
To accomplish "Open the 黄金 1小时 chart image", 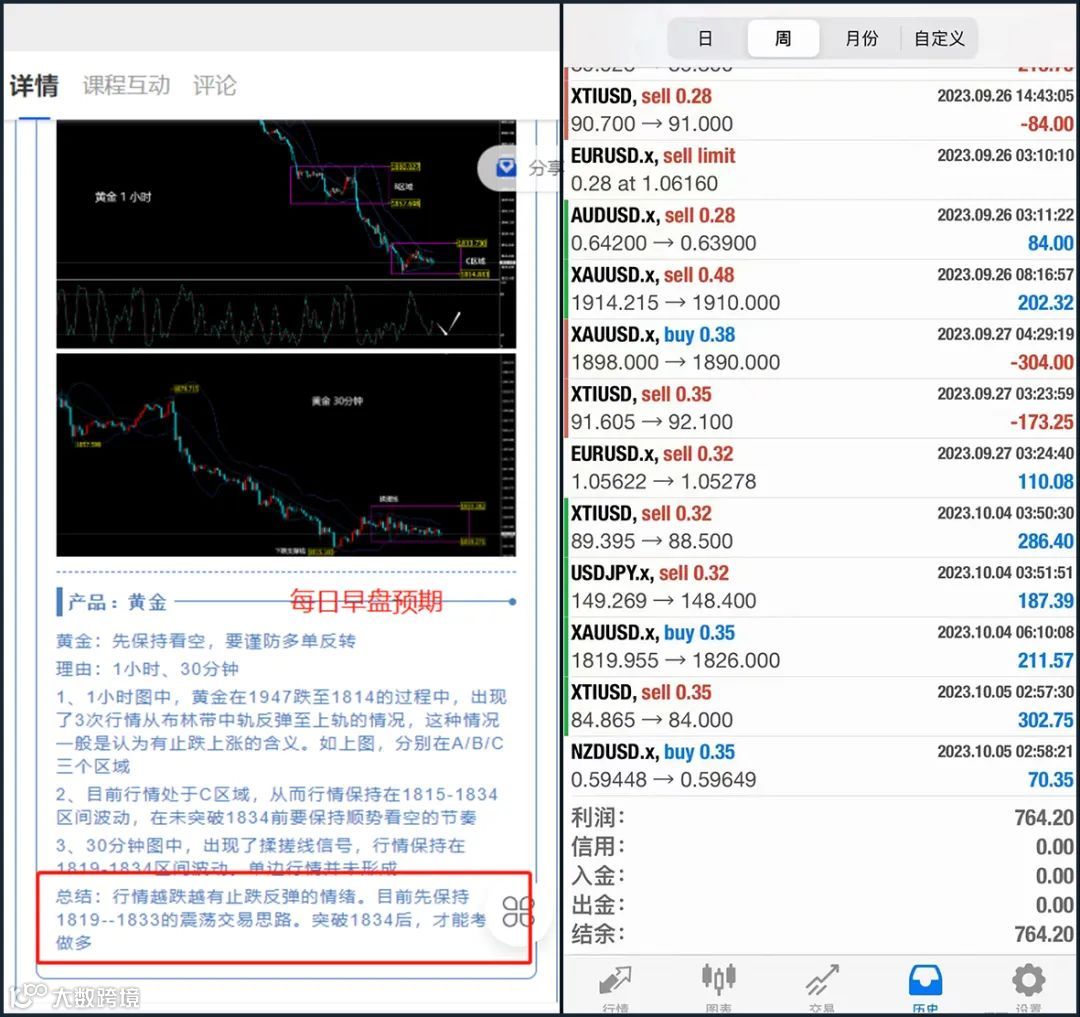I will tap(286, 234).
